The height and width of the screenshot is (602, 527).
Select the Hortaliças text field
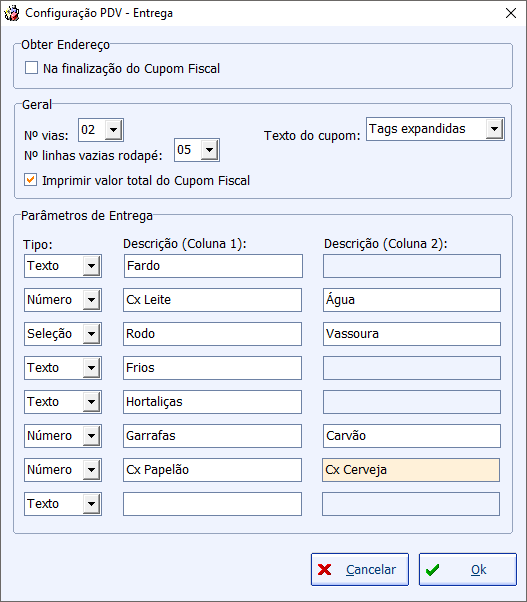point(212,402)
